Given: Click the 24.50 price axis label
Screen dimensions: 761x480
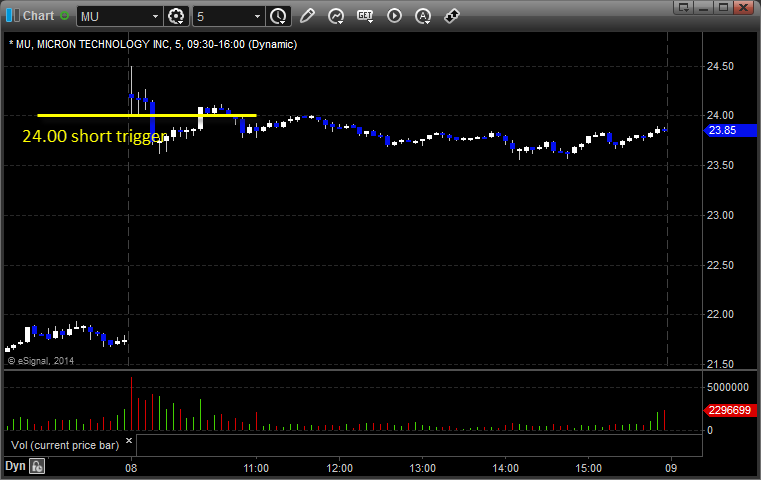Looking at the screenshot, I should pyautogui.click(x=720, y=66).
